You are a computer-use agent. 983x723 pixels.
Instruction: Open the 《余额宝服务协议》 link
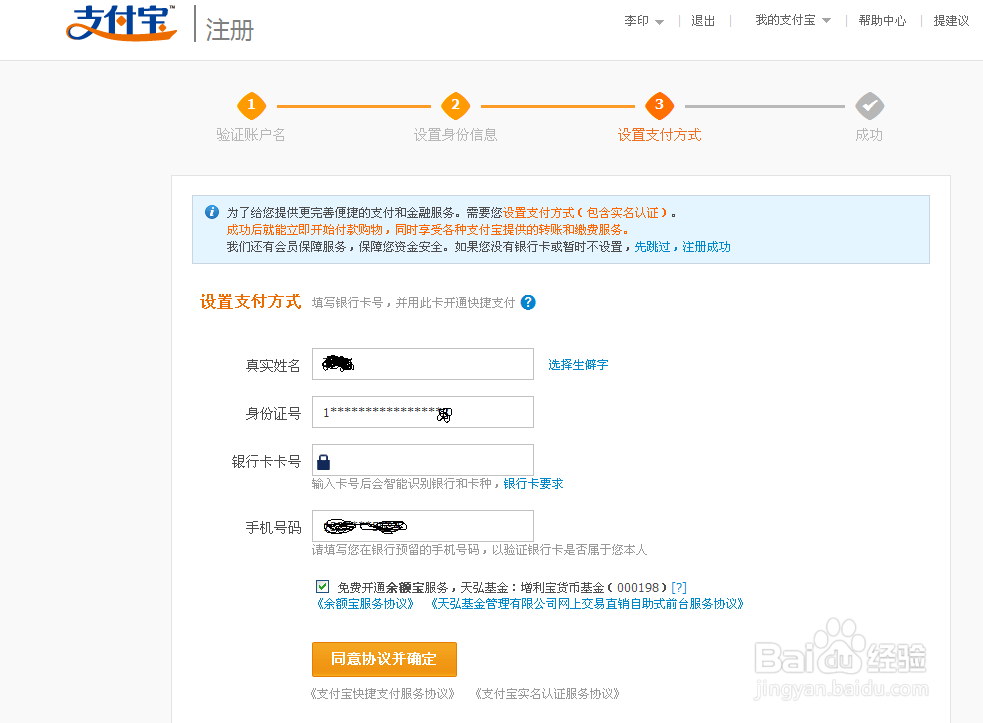tap(365, 604)
